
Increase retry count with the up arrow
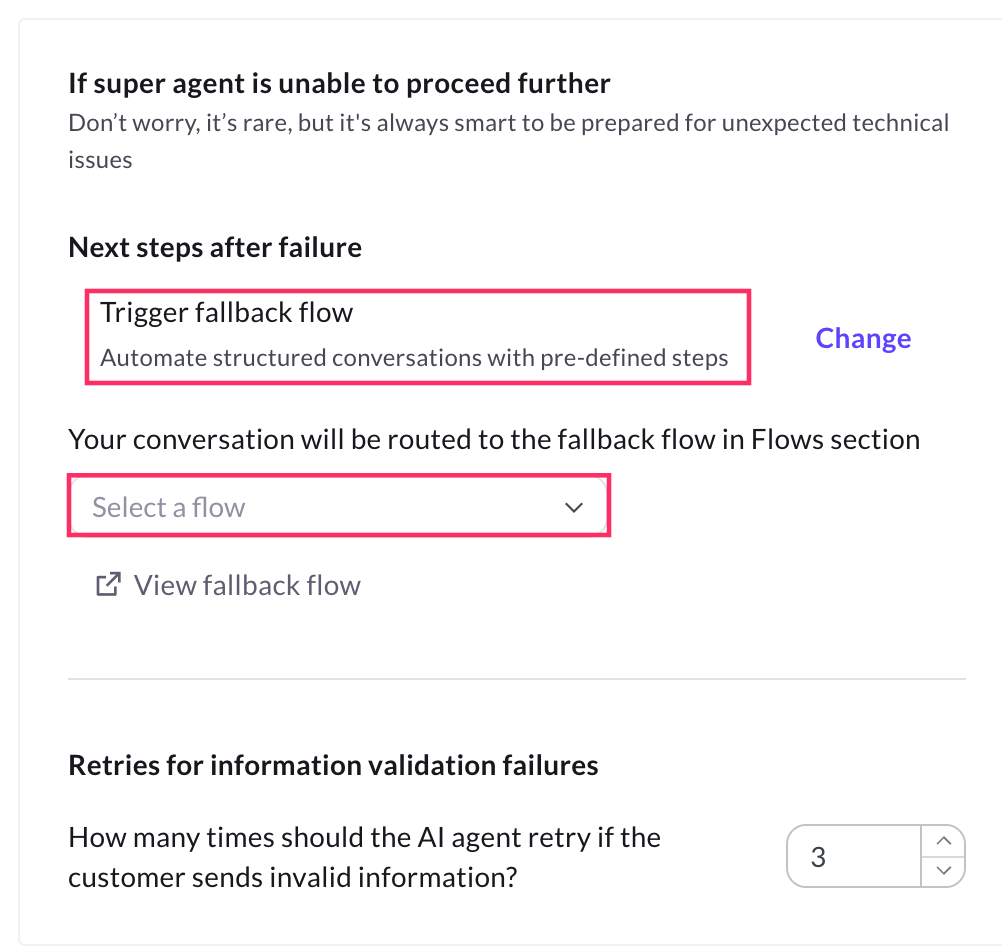942,841
